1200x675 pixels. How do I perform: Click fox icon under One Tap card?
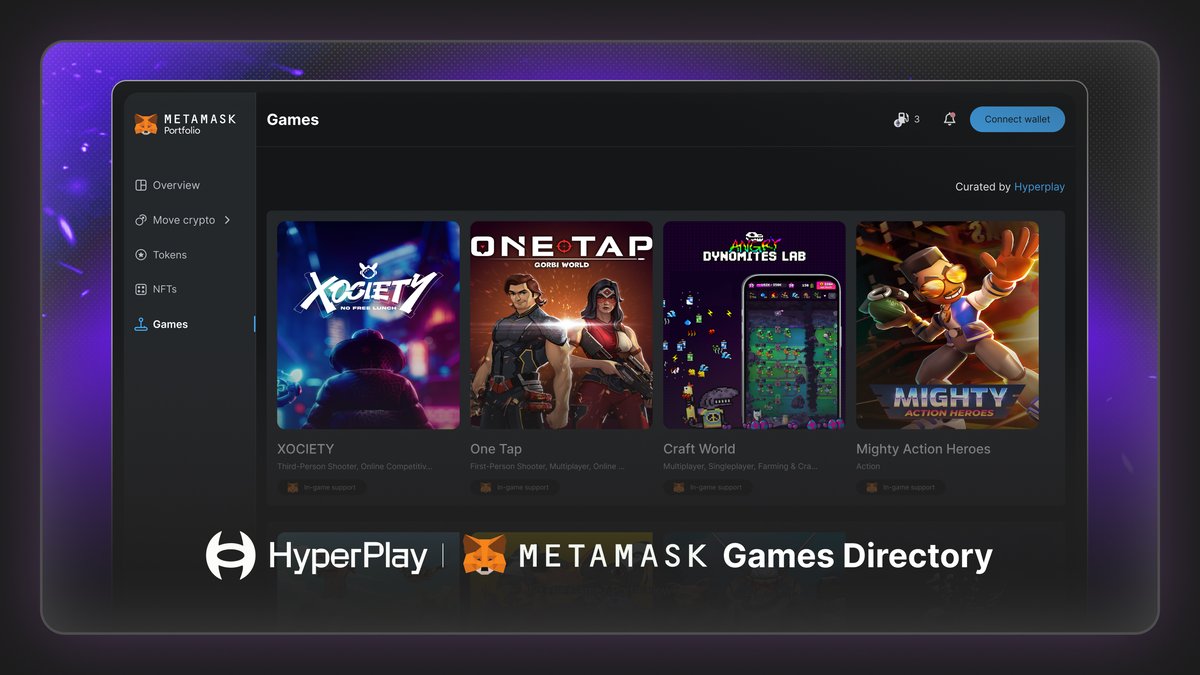[486, 487]
